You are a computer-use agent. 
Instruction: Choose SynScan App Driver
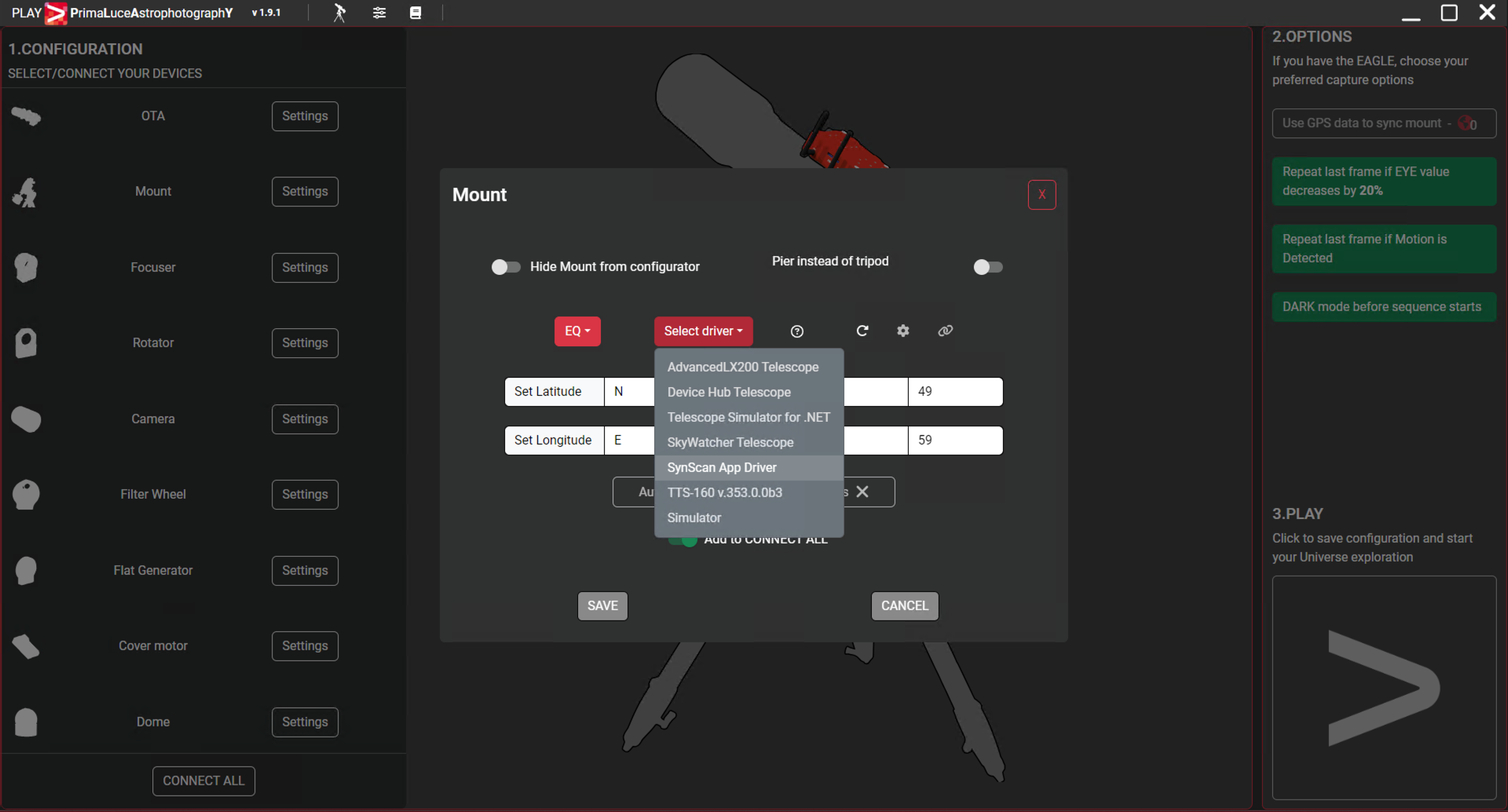pos(749,468)
